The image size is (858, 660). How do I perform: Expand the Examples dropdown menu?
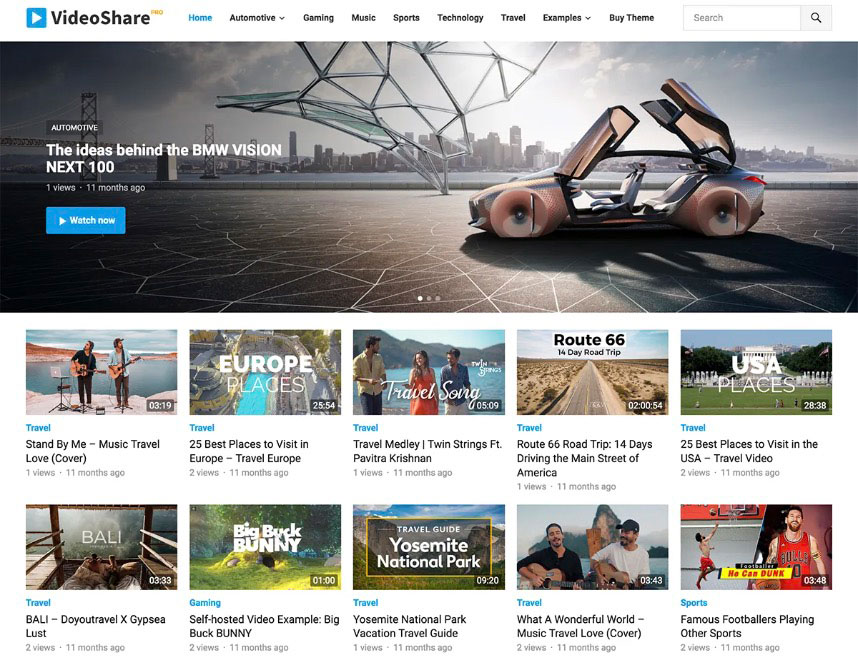(x=567, y=18)
